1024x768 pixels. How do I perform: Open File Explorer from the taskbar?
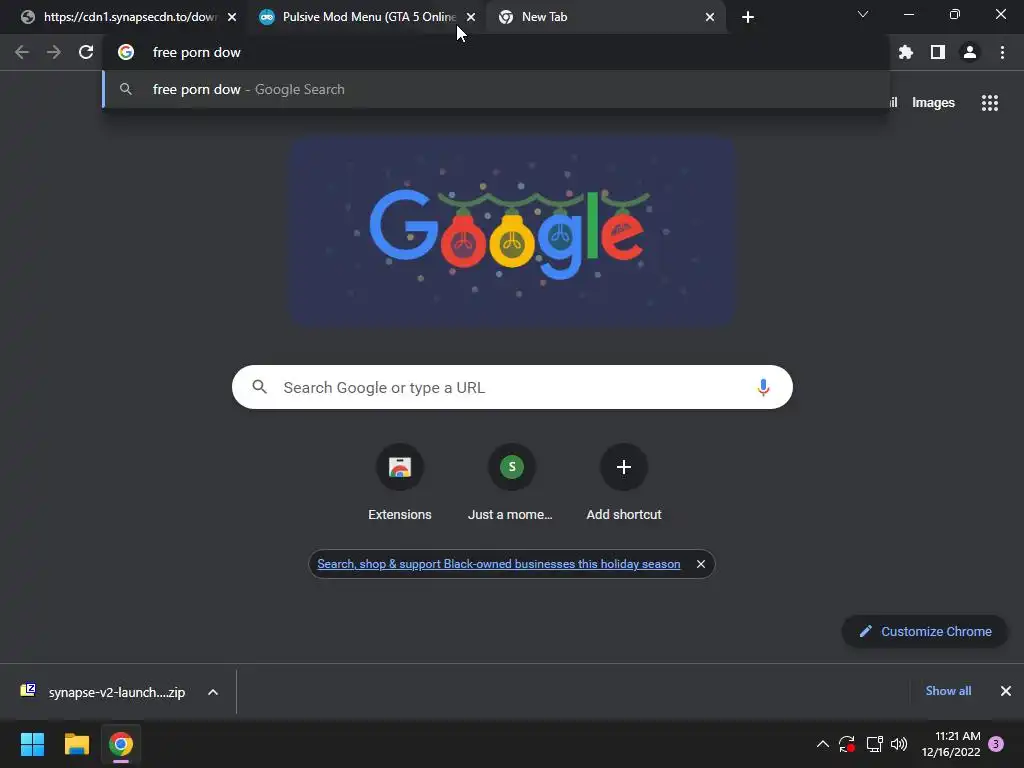[x=76, y=744]
